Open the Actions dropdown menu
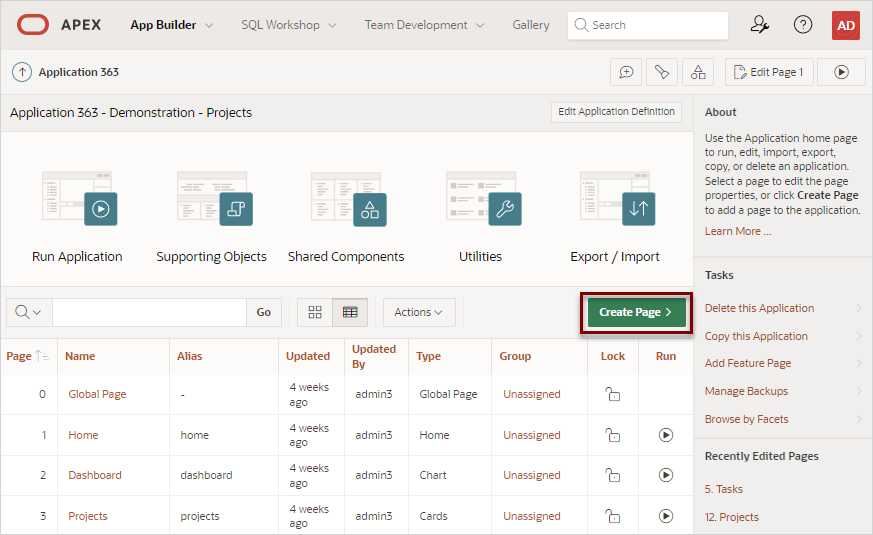Image resolution: width=873 pixels, height=535 pixels. coord(419,312)
